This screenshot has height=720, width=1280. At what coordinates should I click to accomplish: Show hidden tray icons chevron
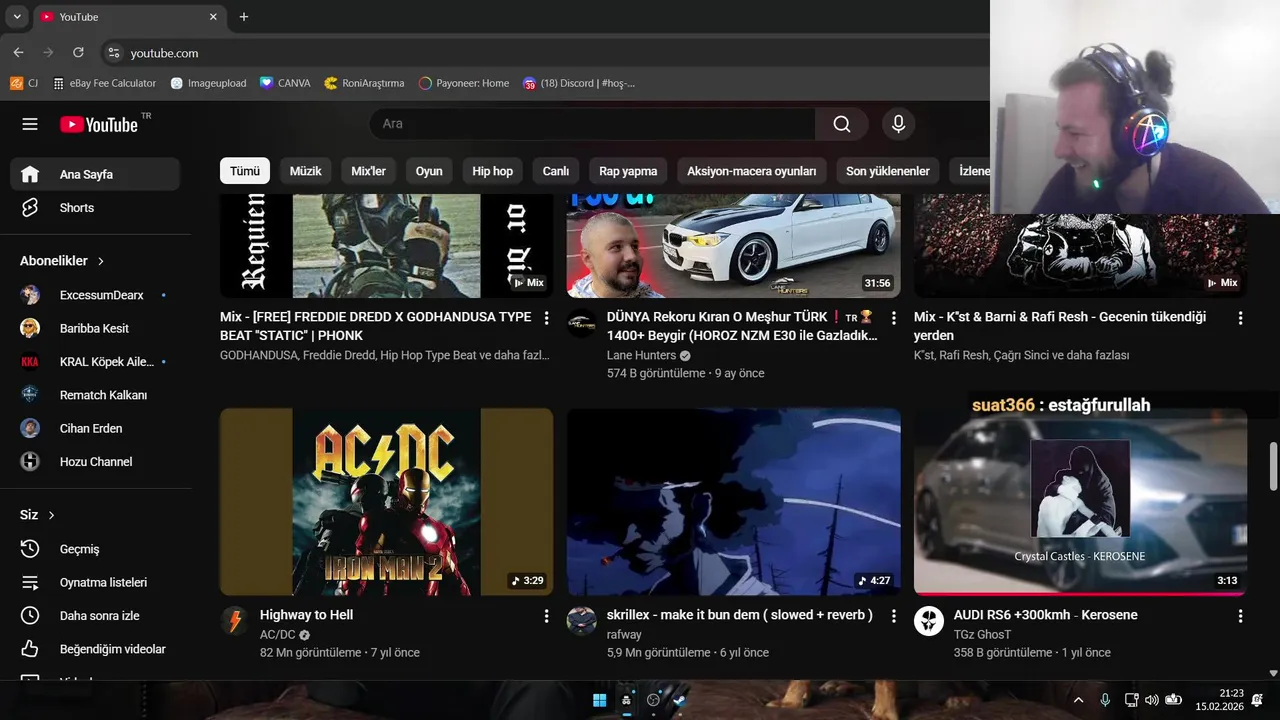click(1078, 700)
